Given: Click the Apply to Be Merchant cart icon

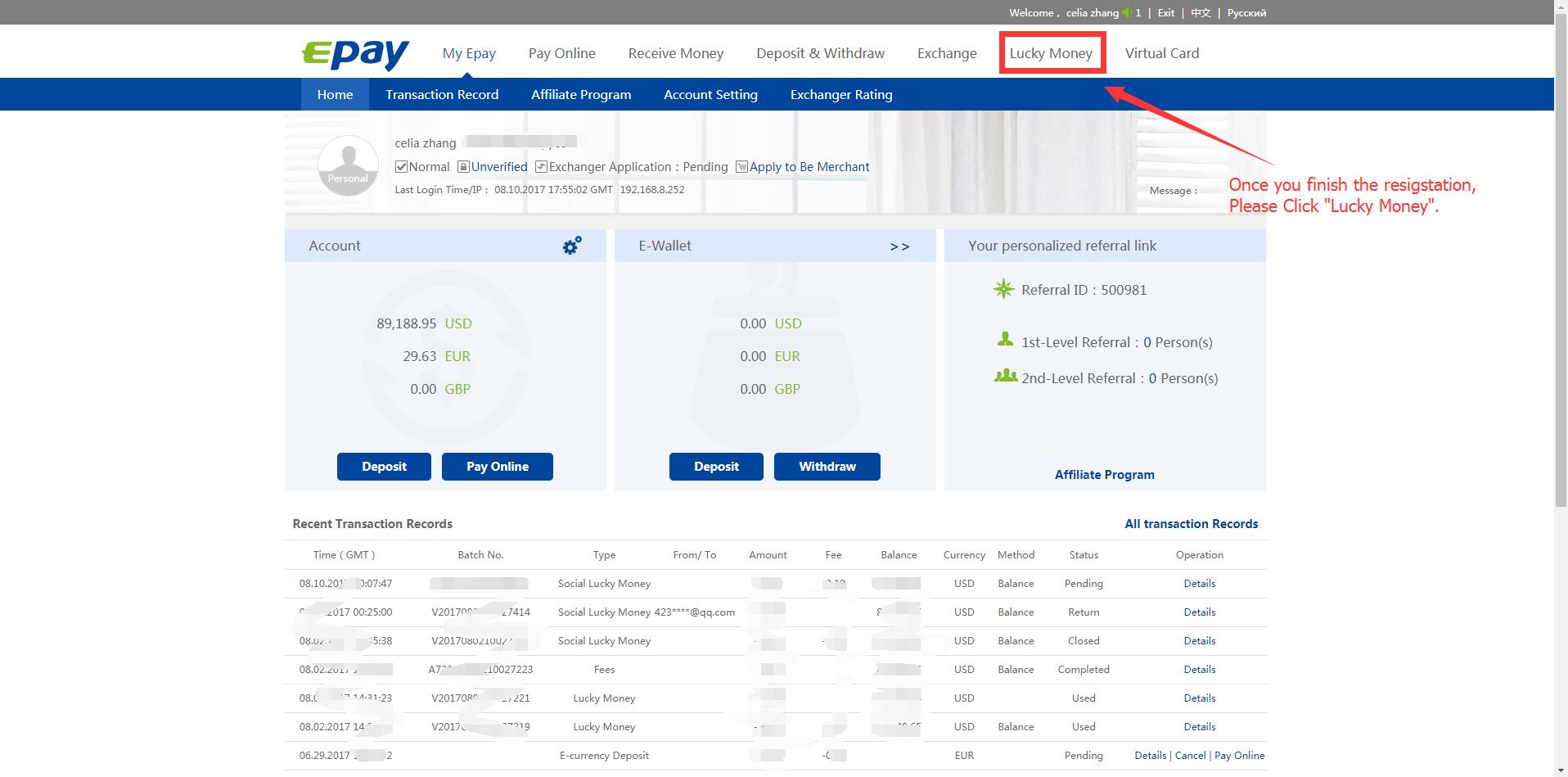Looking at the screenshot, I should [x=741, y=167].
